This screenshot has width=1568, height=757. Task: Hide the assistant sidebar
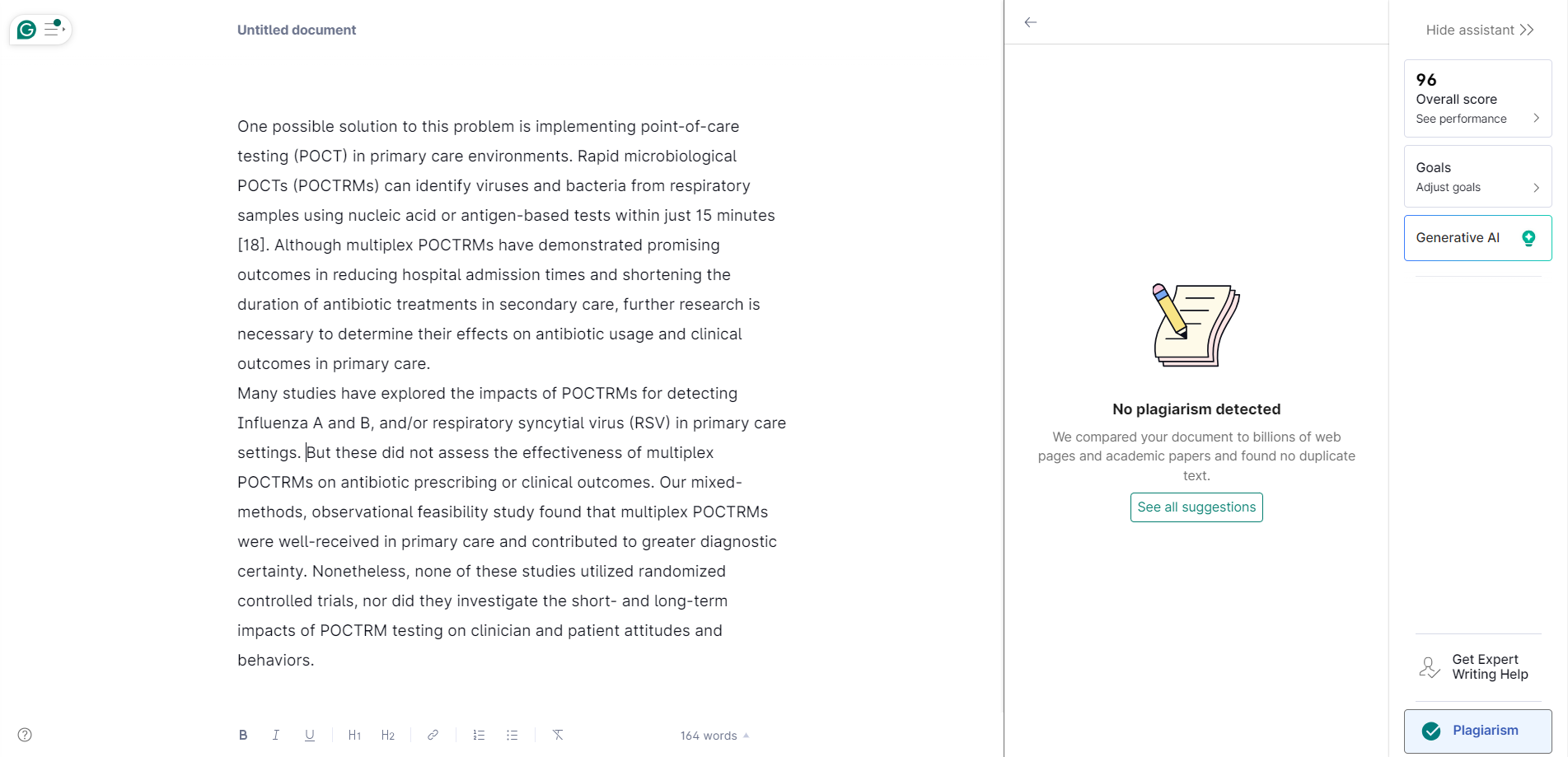pos(1479,30)
